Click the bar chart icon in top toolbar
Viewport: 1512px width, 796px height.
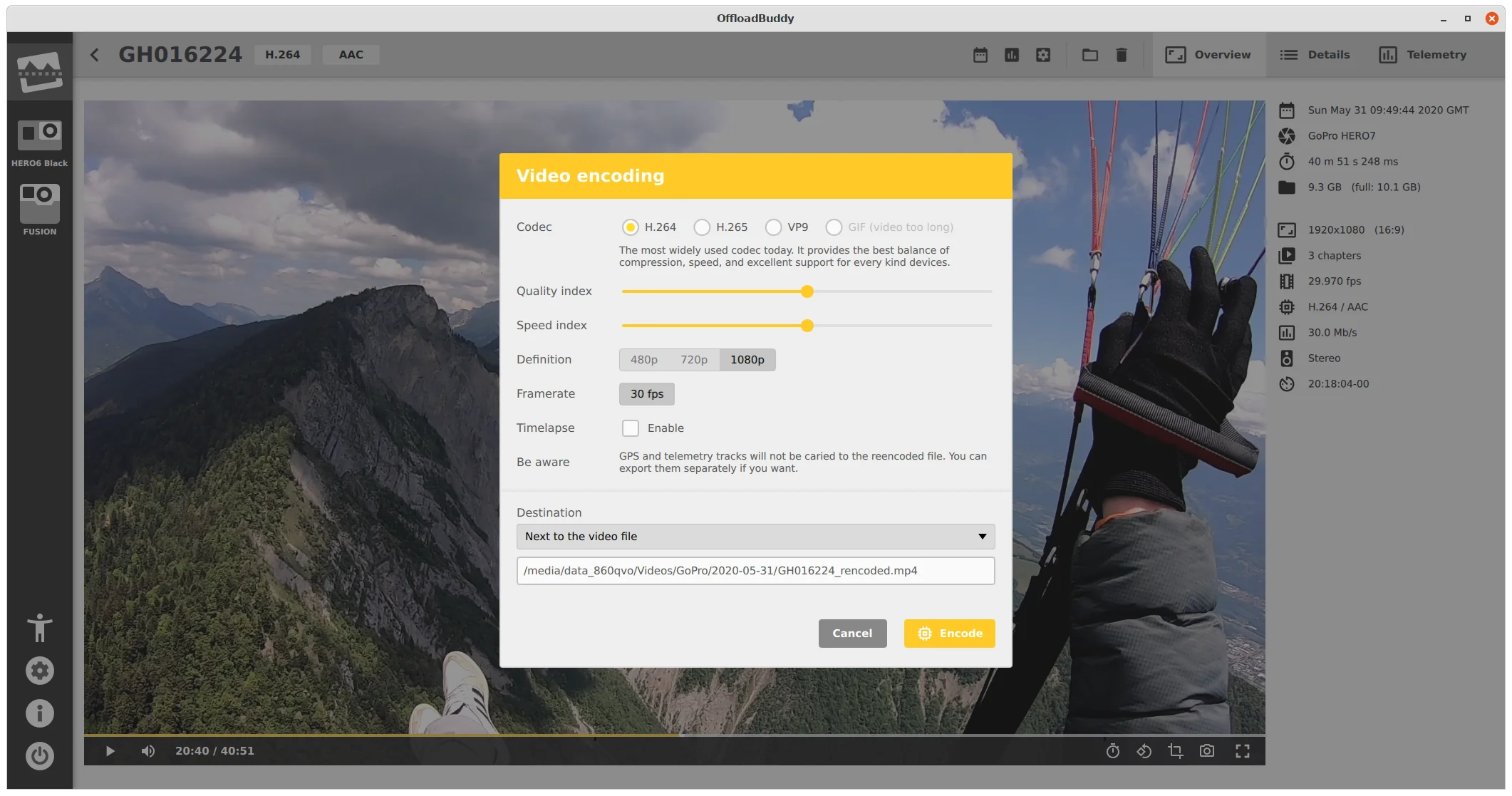(x=1012, y=55)
